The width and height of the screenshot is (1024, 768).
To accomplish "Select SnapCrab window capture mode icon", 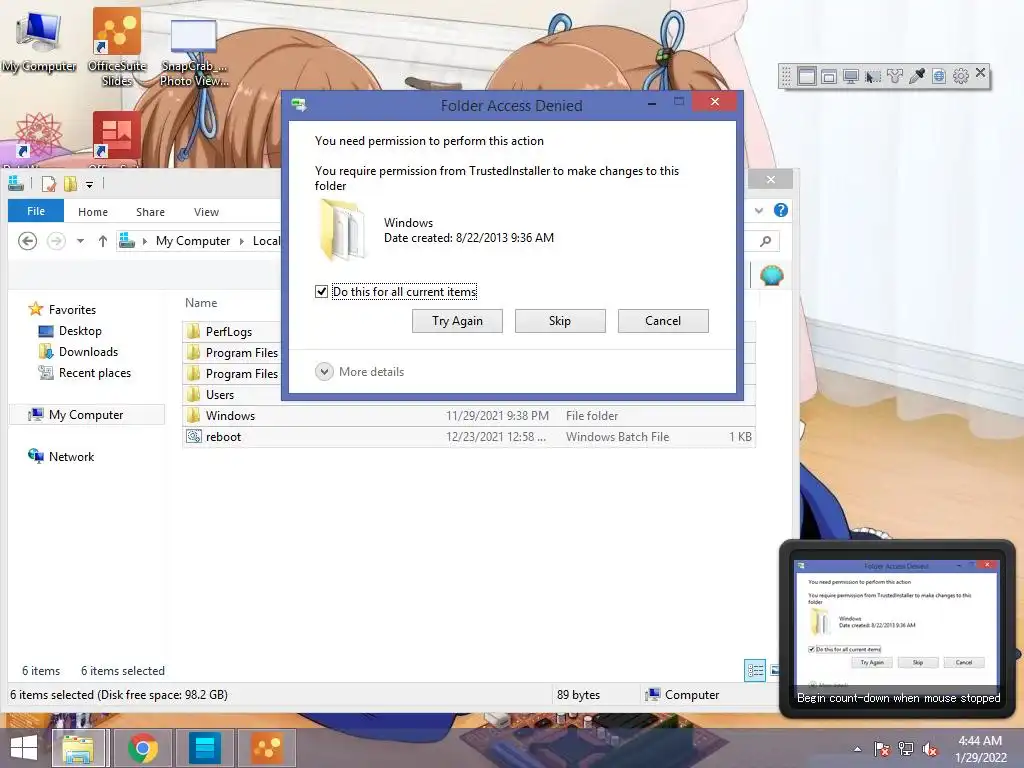I will [807, 76].
